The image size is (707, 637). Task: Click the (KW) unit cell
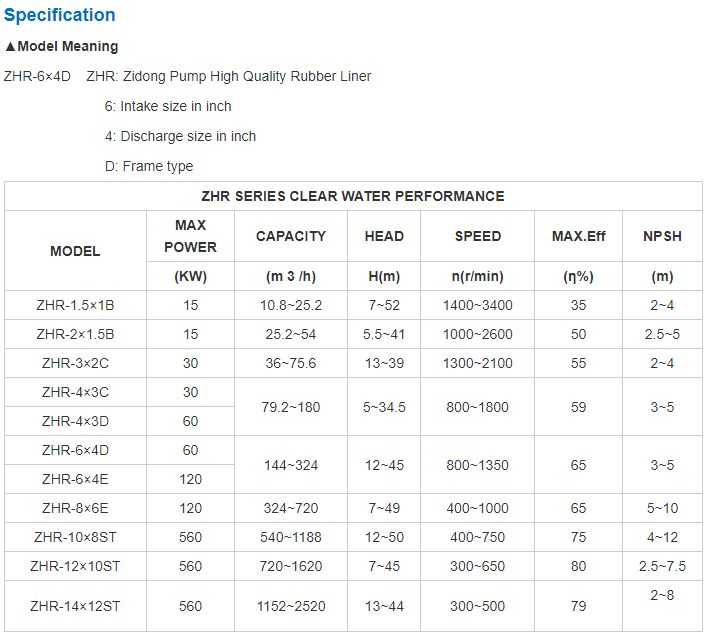190,276
